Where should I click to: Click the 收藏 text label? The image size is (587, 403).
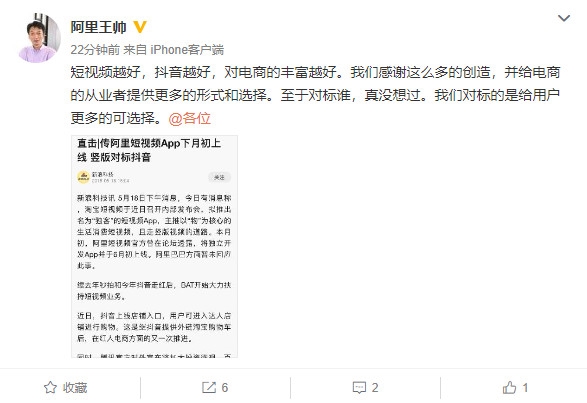[x=75, y=388]
